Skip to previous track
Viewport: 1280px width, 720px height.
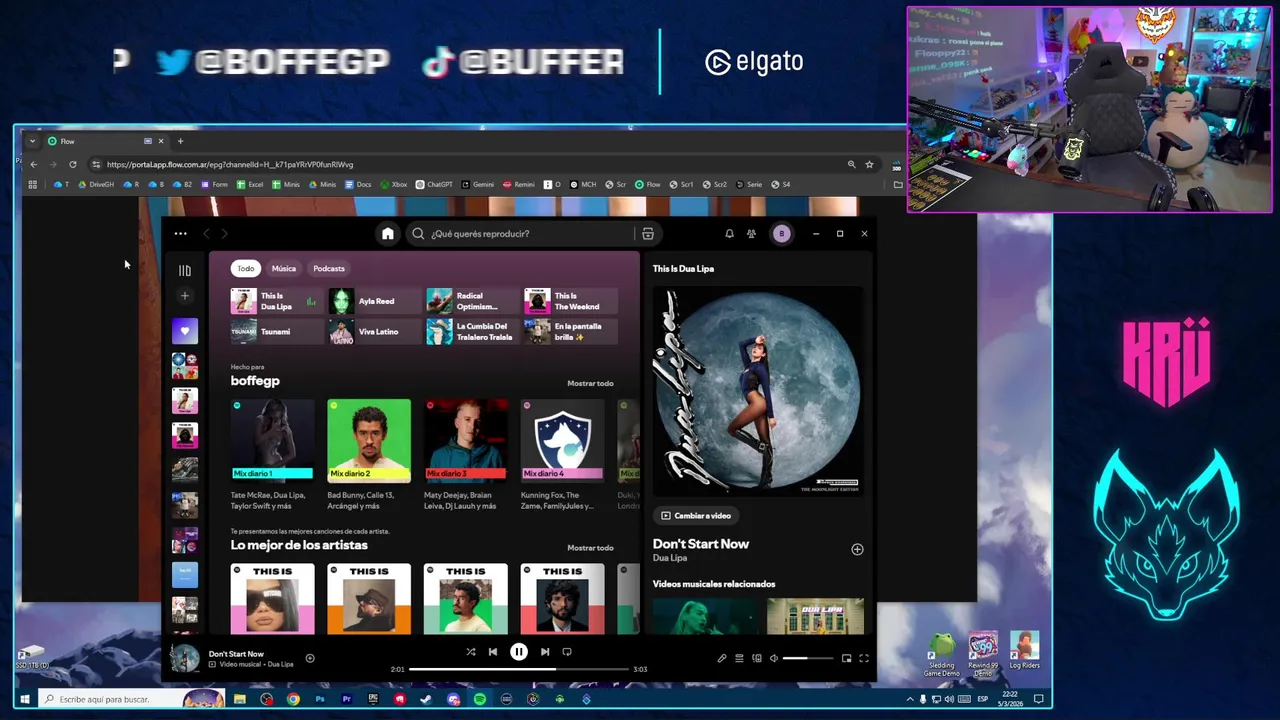click(x=493, y=652)
